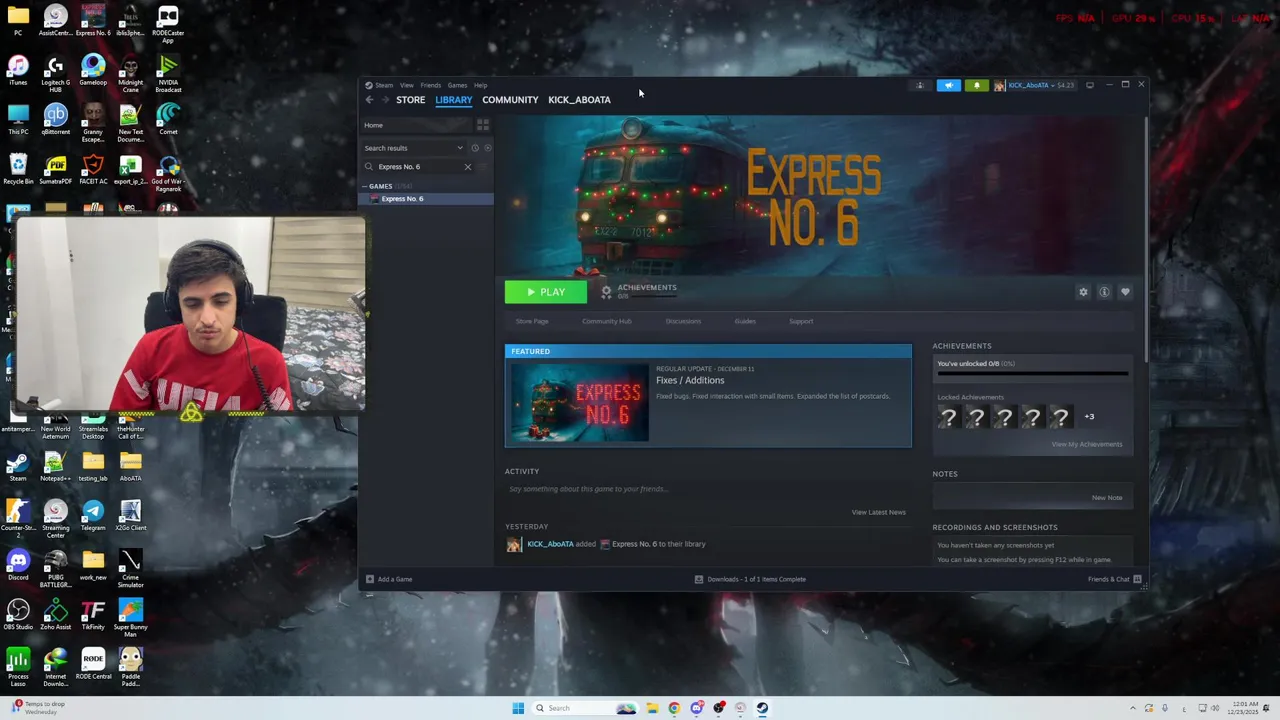Click the recent activity clock filter icon
Viewport: 1280px width, 720px height.
pyautogui.click(x=475, y=148)
